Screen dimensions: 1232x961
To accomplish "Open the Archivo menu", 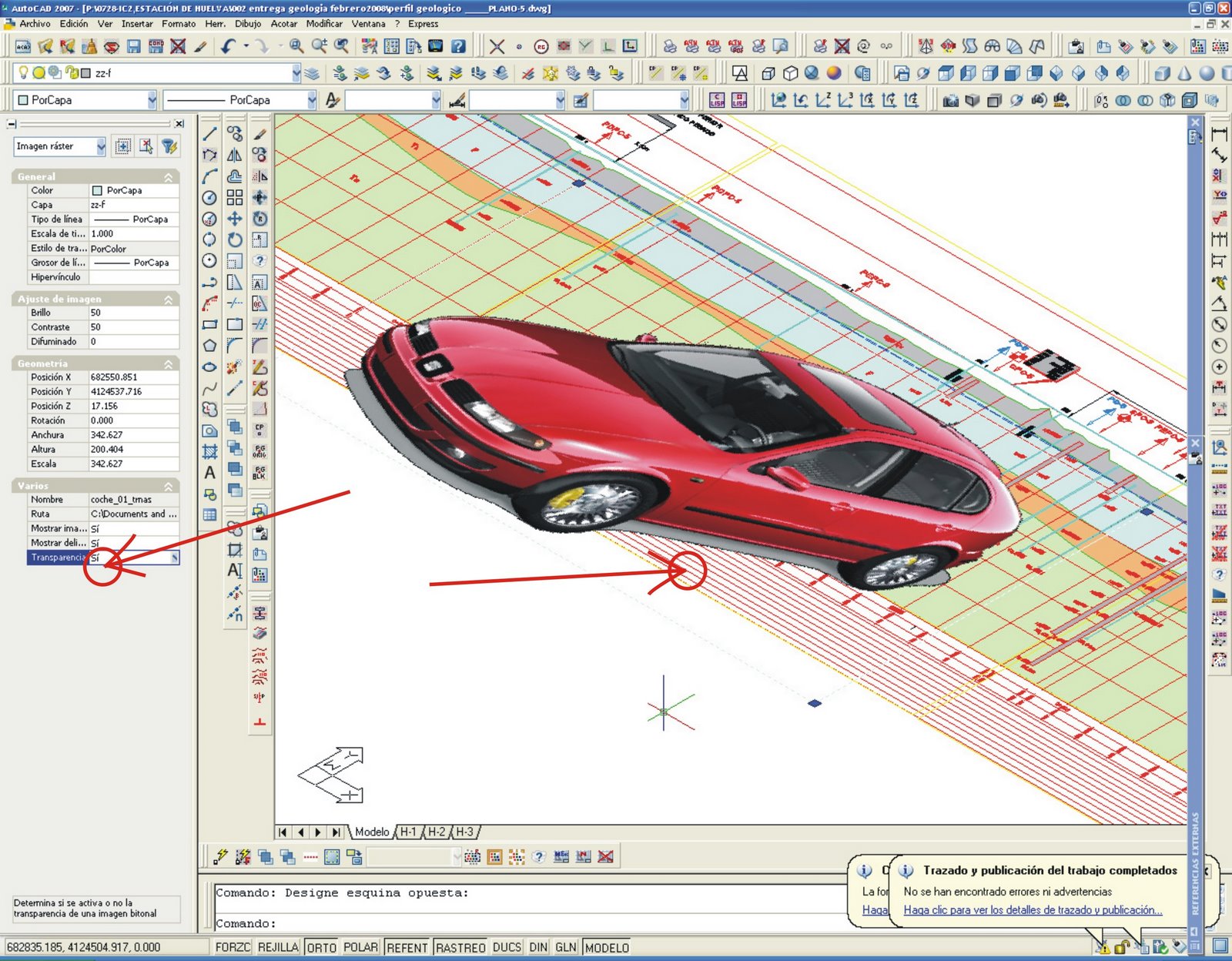I will point(35,24).
